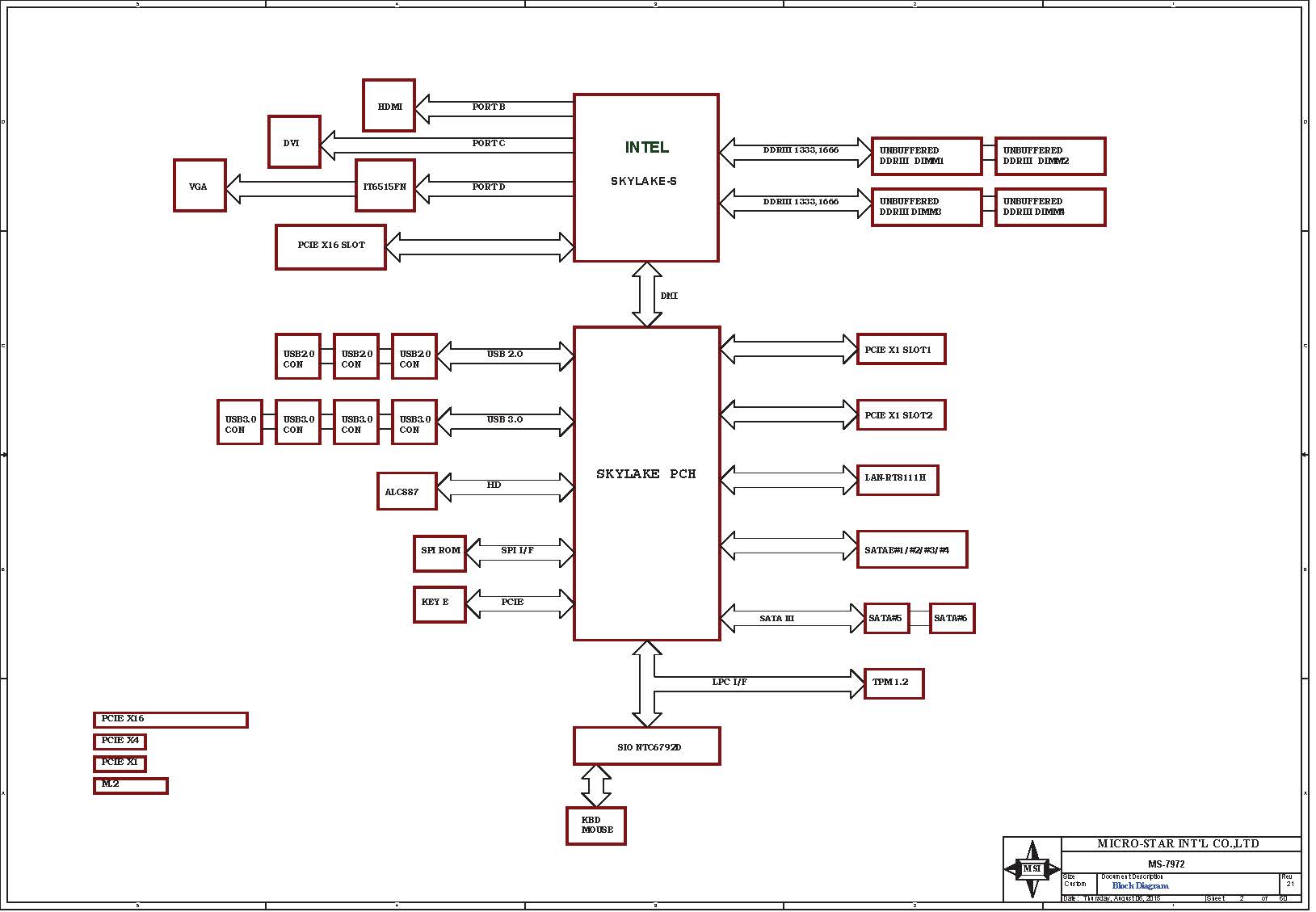Select the SIO NTC6792D block
1316x912 pixels.
pyautogui.click(x=646, y=746)
